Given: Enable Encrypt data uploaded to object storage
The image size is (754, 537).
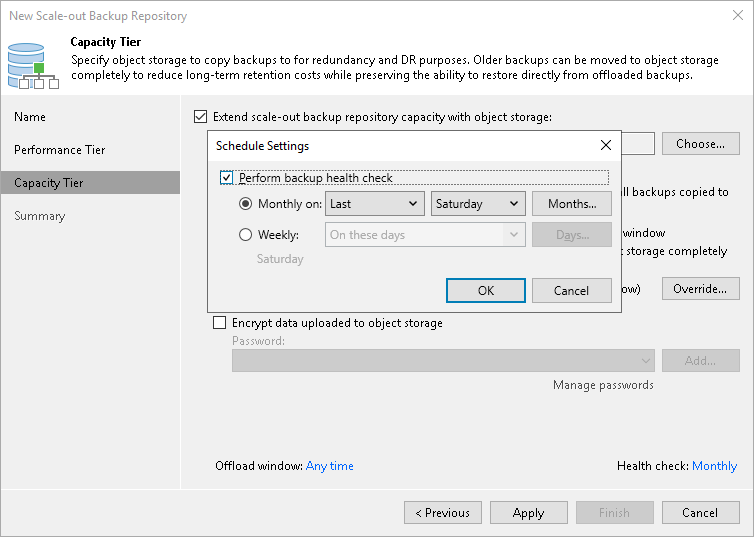Looking at the screenshot, I should coord(220,323).
